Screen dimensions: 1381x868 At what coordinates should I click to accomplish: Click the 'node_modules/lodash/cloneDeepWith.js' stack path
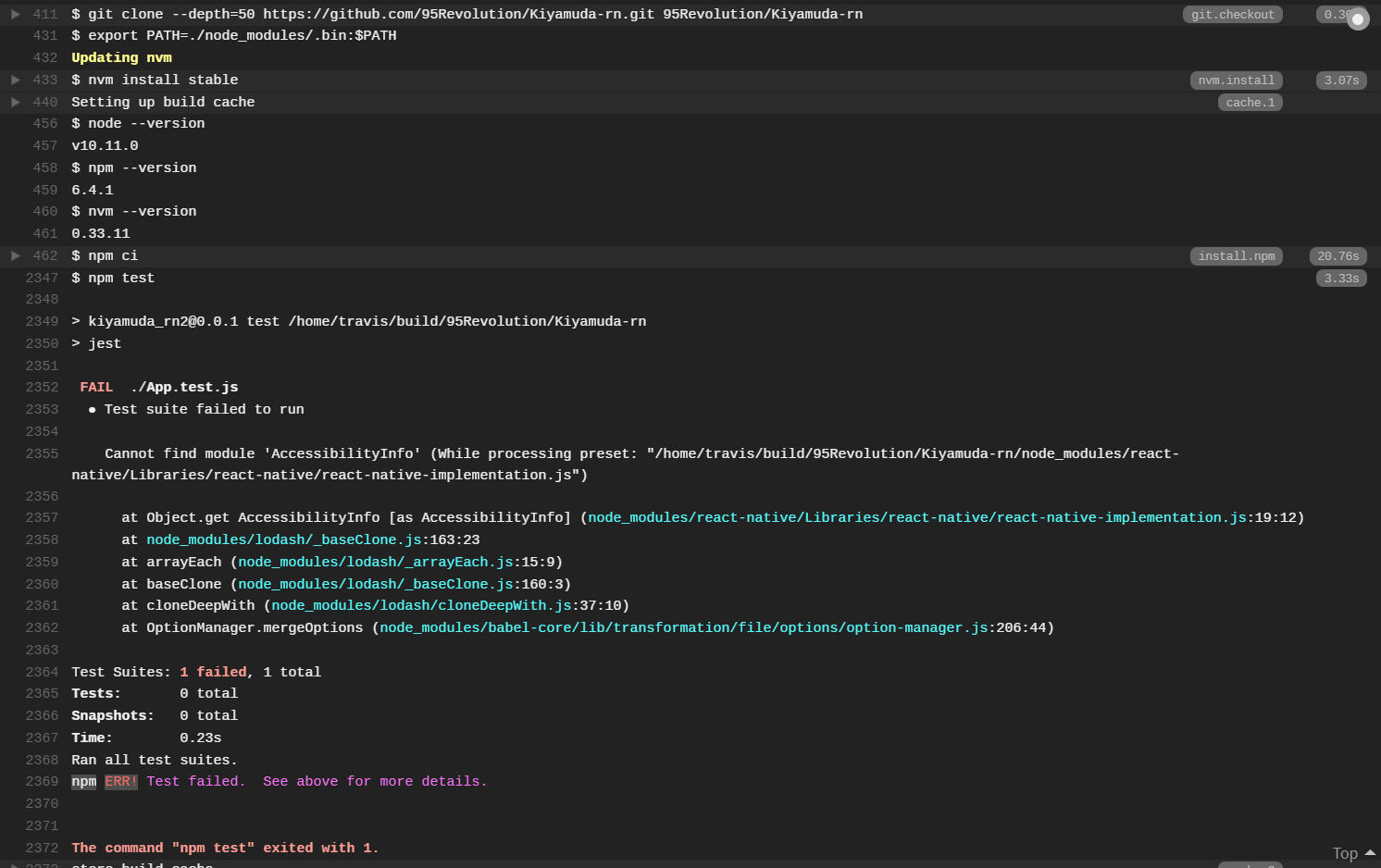coord(421,605)
